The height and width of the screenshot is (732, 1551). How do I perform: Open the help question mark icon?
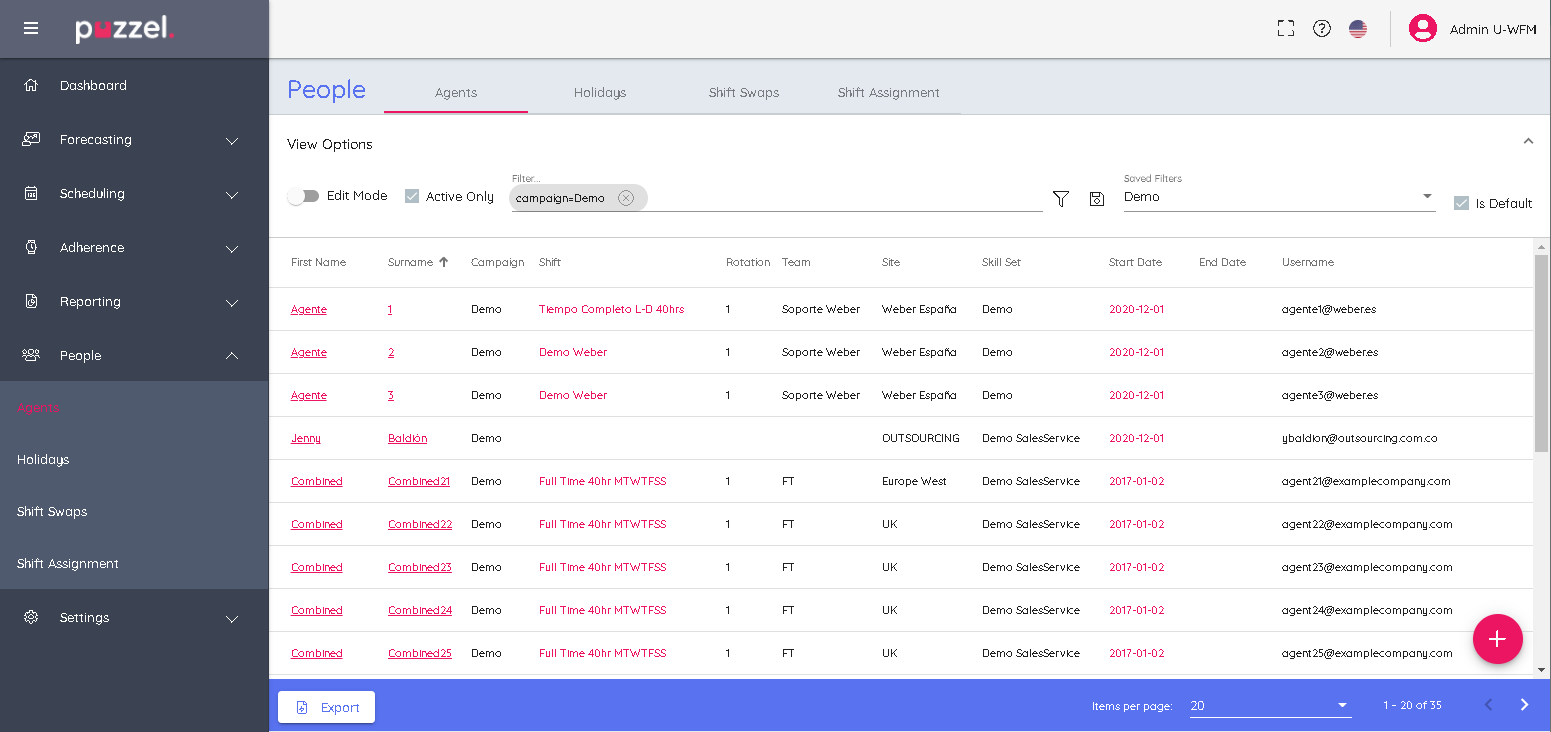[x=1322, y=29]
